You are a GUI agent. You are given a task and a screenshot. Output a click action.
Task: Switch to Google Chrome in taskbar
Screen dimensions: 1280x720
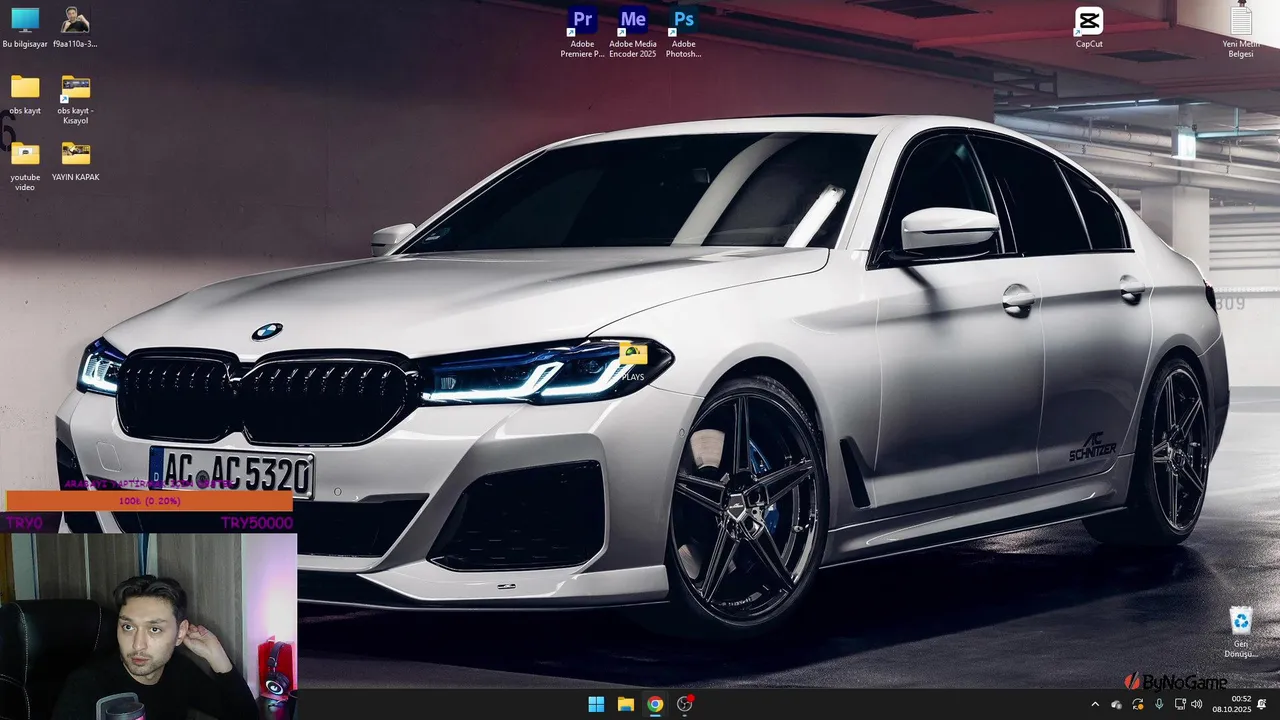[x=654, y=704]
